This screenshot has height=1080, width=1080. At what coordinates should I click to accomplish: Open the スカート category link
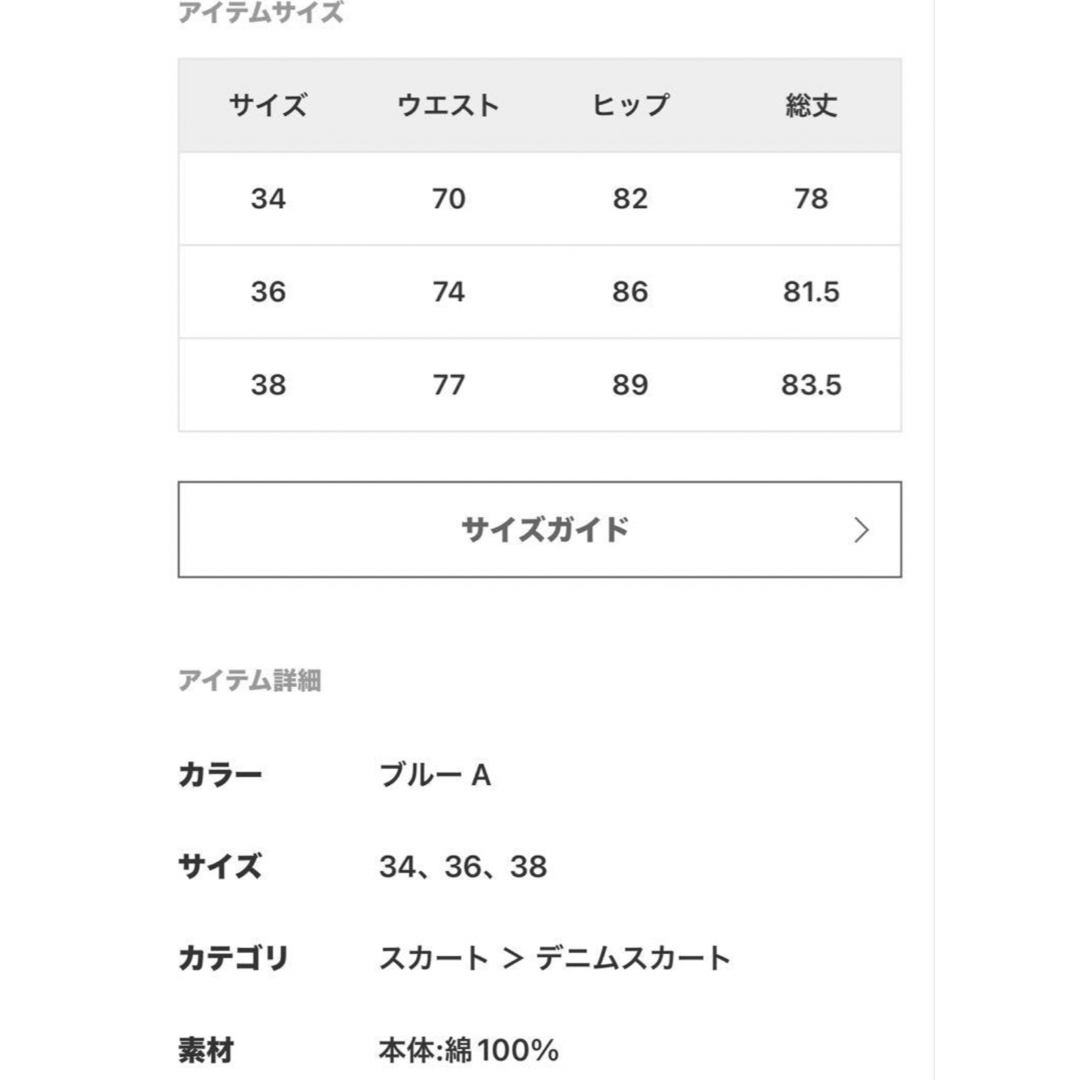pyautogui.click(x=434, y=958)
